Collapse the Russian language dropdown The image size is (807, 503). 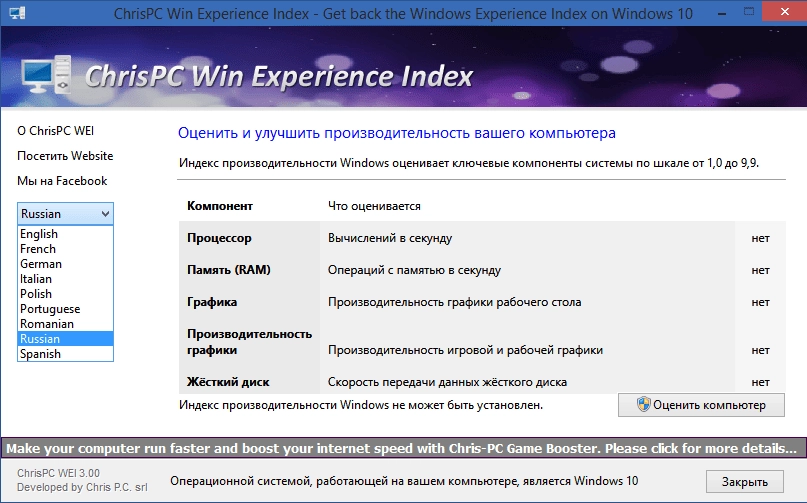pos(65,214)
